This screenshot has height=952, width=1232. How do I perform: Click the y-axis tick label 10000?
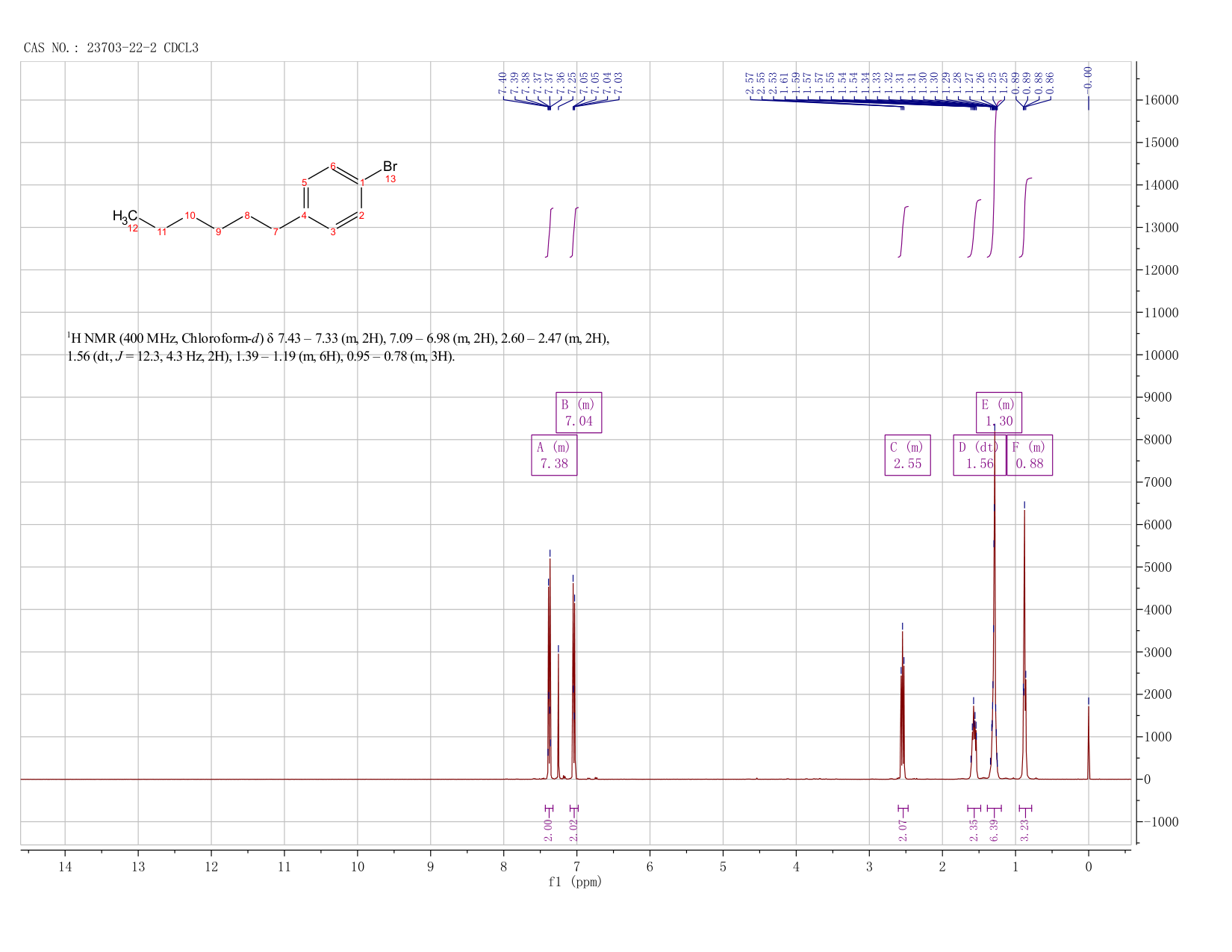coord(1161,355)
